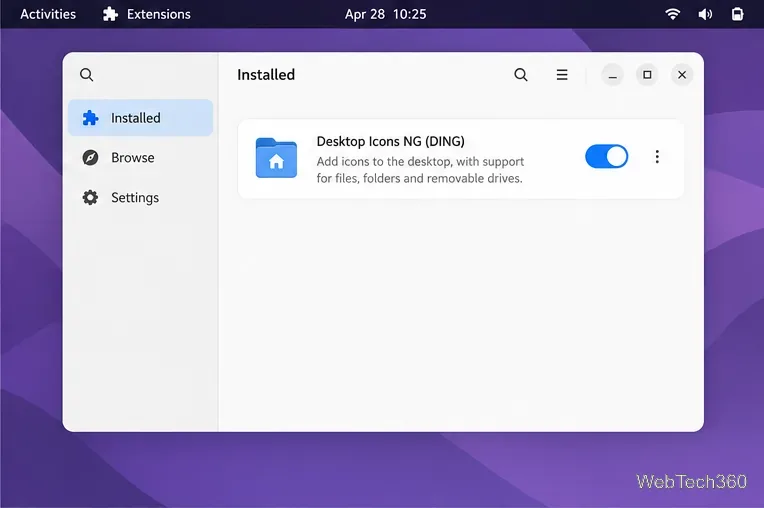
Task: Click the Desktop Icons NG (DING) title
Action: point(390,141)
